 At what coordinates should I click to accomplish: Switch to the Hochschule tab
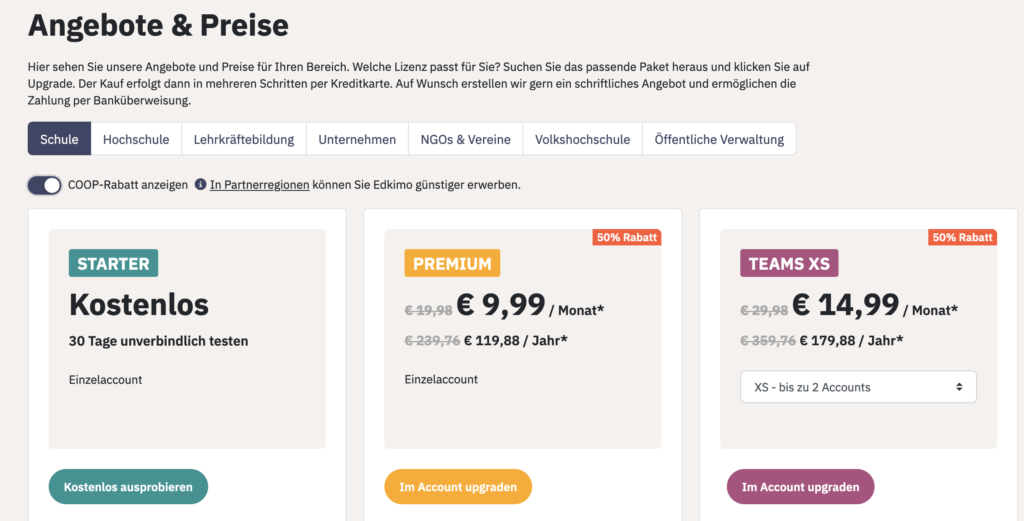tap(136, 139)
